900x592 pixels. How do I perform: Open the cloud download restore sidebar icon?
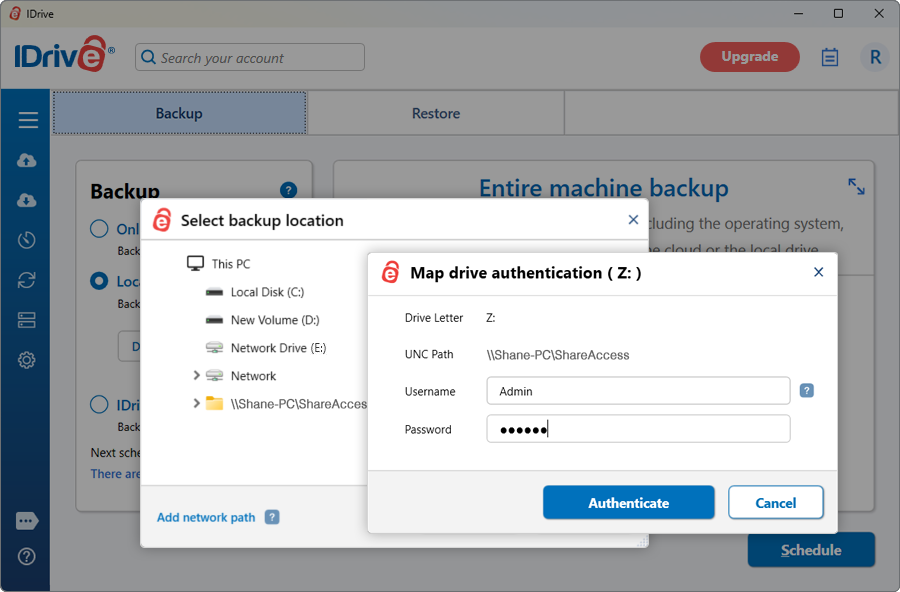point(26,200)
